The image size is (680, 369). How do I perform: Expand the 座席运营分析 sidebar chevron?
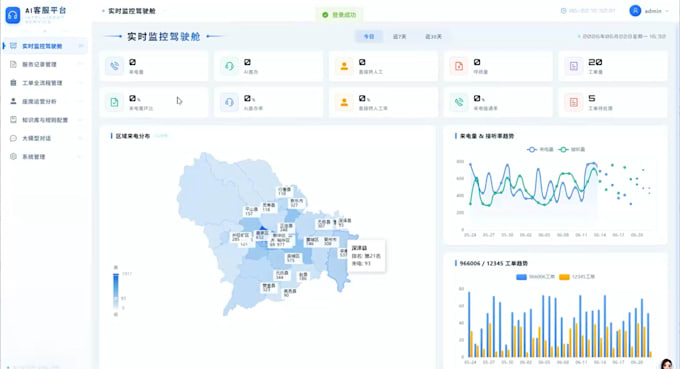(81, 101)
